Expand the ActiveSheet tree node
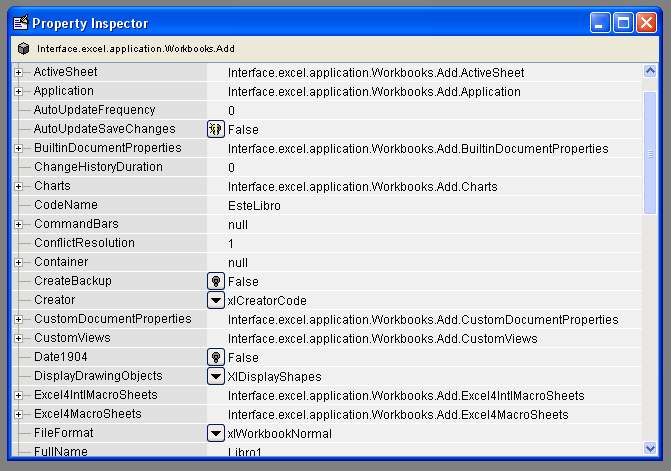Screen dimensions: 671x471 tap(18, 72)
